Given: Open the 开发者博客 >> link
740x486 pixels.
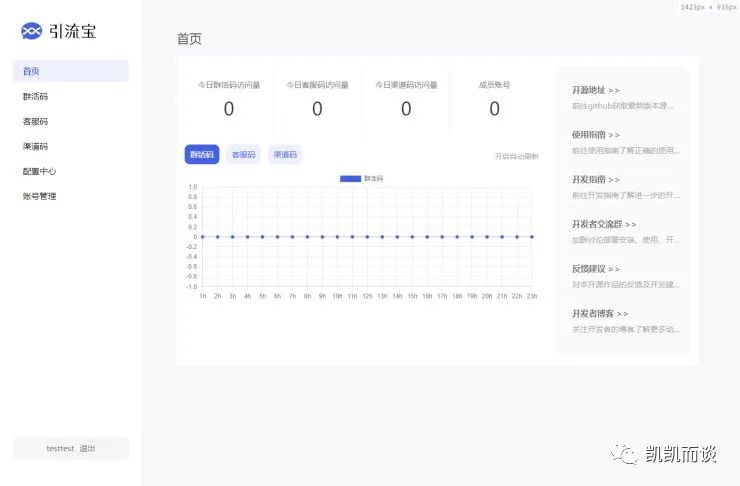Looking at the screenshot, I should (600, 313).
